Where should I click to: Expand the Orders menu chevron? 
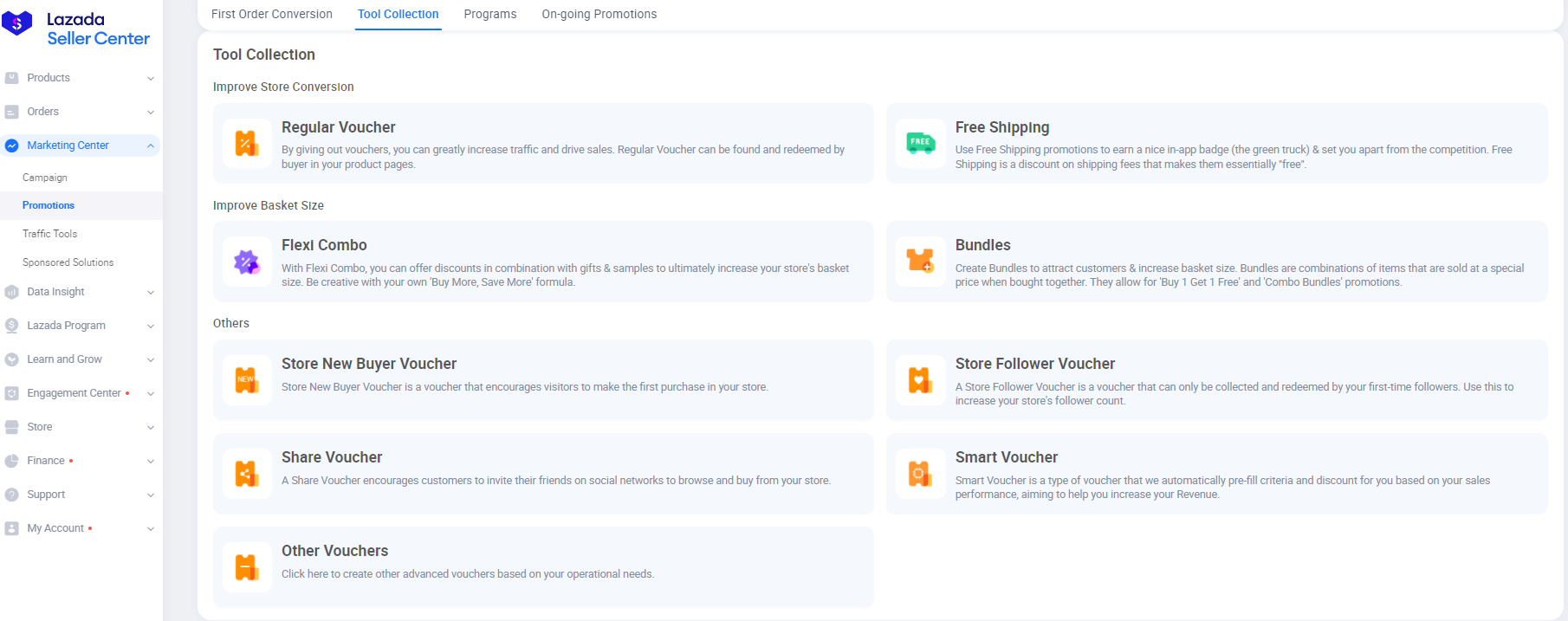(x=151, y=112)
